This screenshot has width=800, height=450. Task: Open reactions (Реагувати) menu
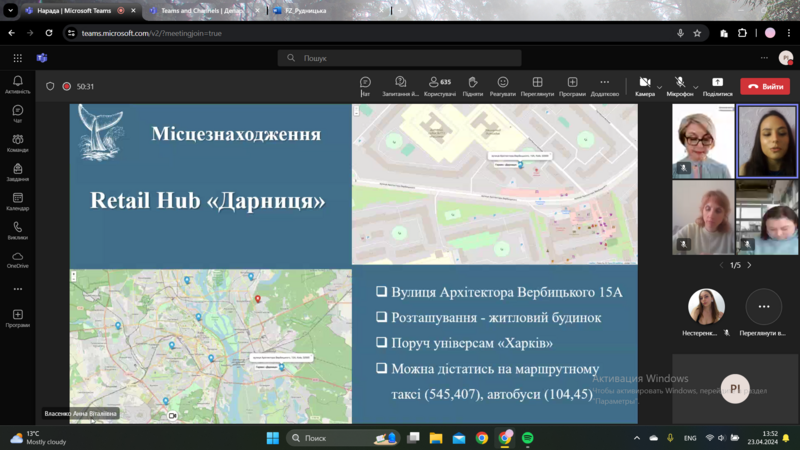[503, 86]
